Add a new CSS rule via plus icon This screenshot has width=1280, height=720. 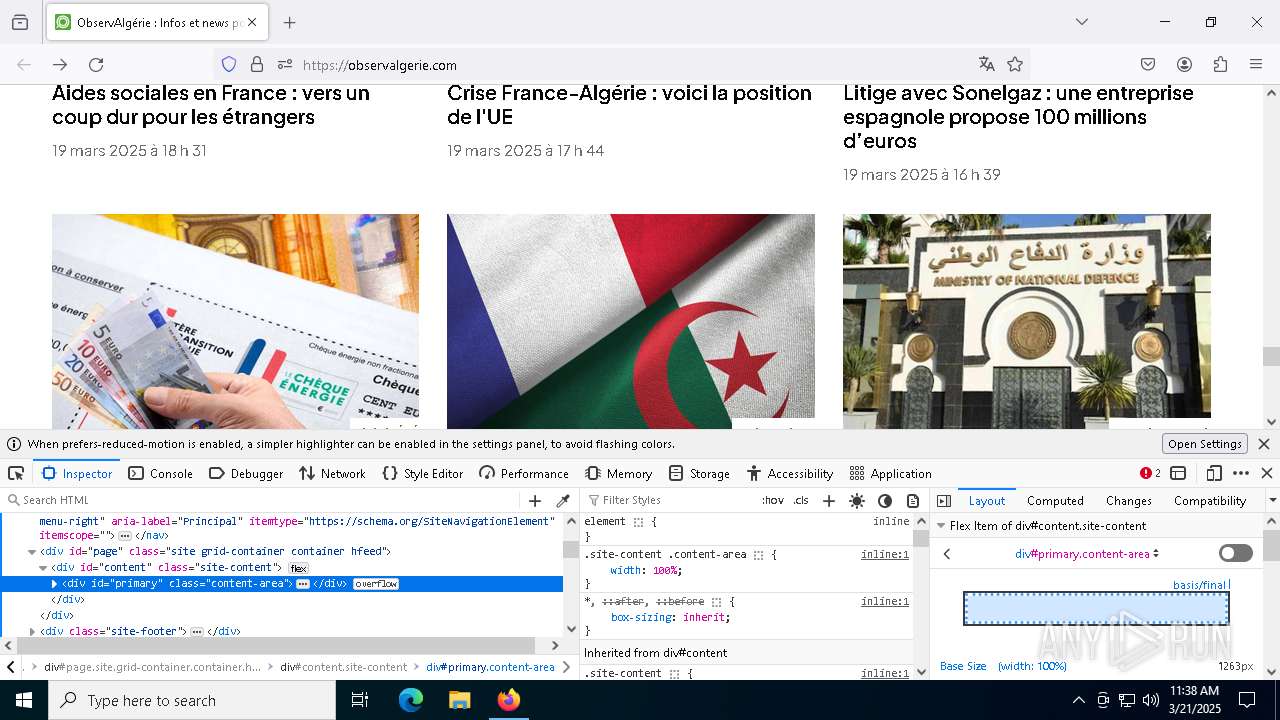pos(828,501)
